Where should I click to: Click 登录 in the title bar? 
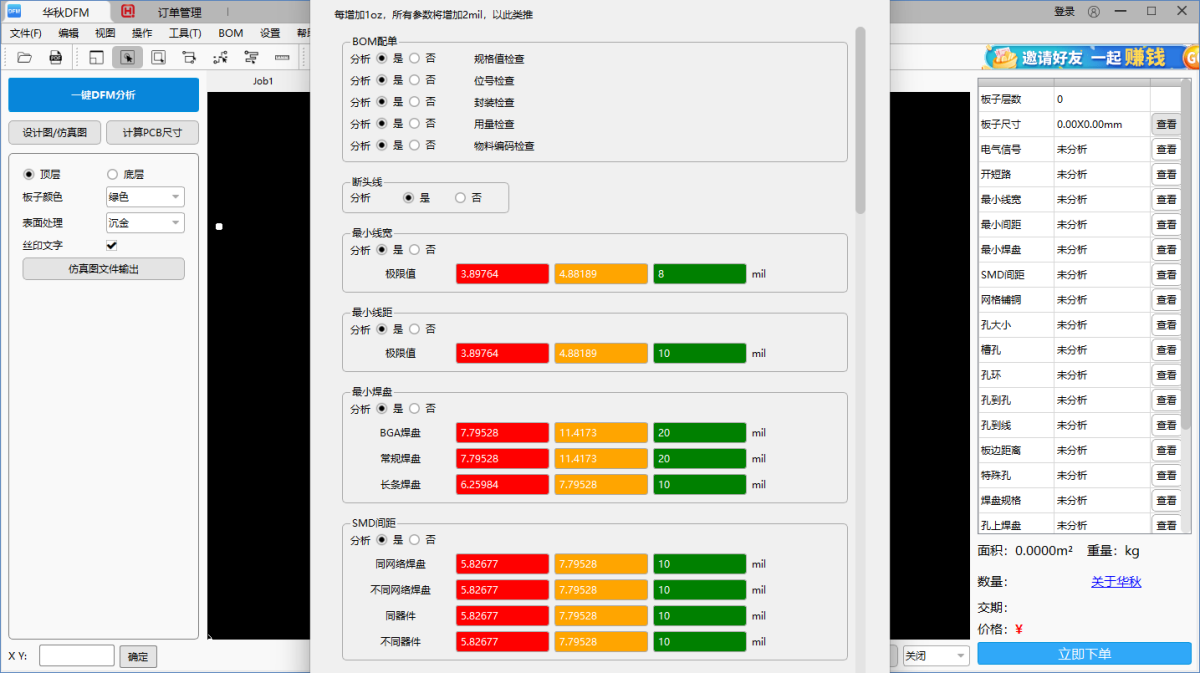click(x=1064, y=11)
